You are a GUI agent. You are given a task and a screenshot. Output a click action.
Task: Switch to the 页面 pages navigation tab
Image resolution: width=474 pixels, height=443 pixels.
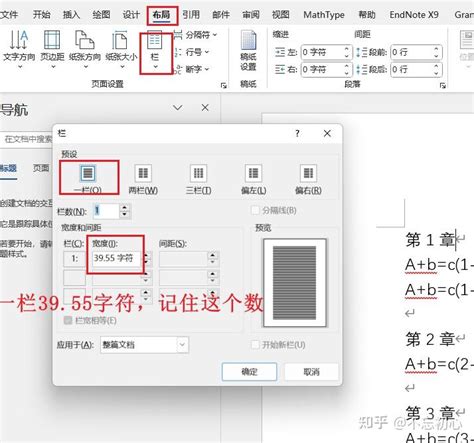coord(41,168)
